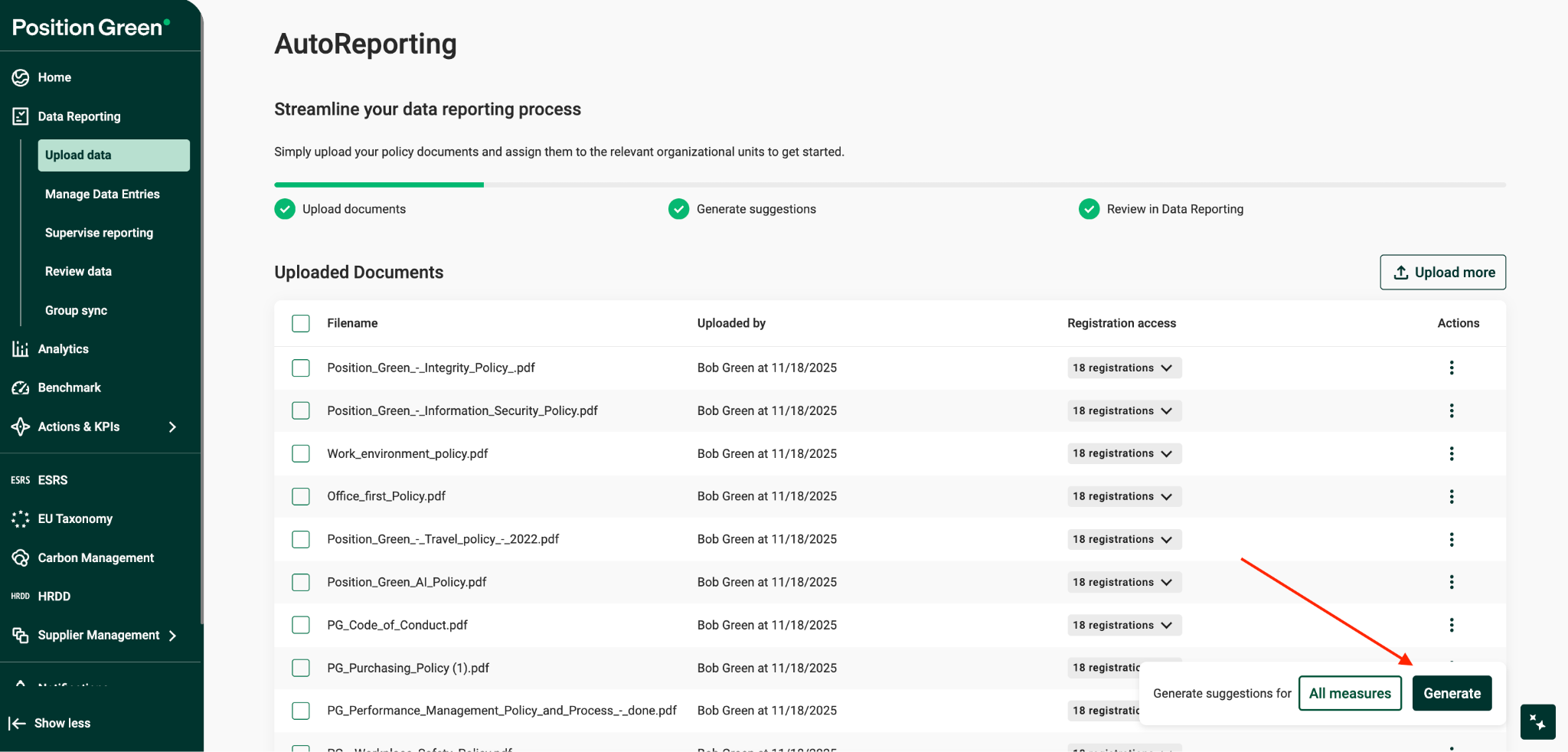The image size is (1568, 752).
Task: Check the Work environment policy checkbox
Action: [301, 453]
